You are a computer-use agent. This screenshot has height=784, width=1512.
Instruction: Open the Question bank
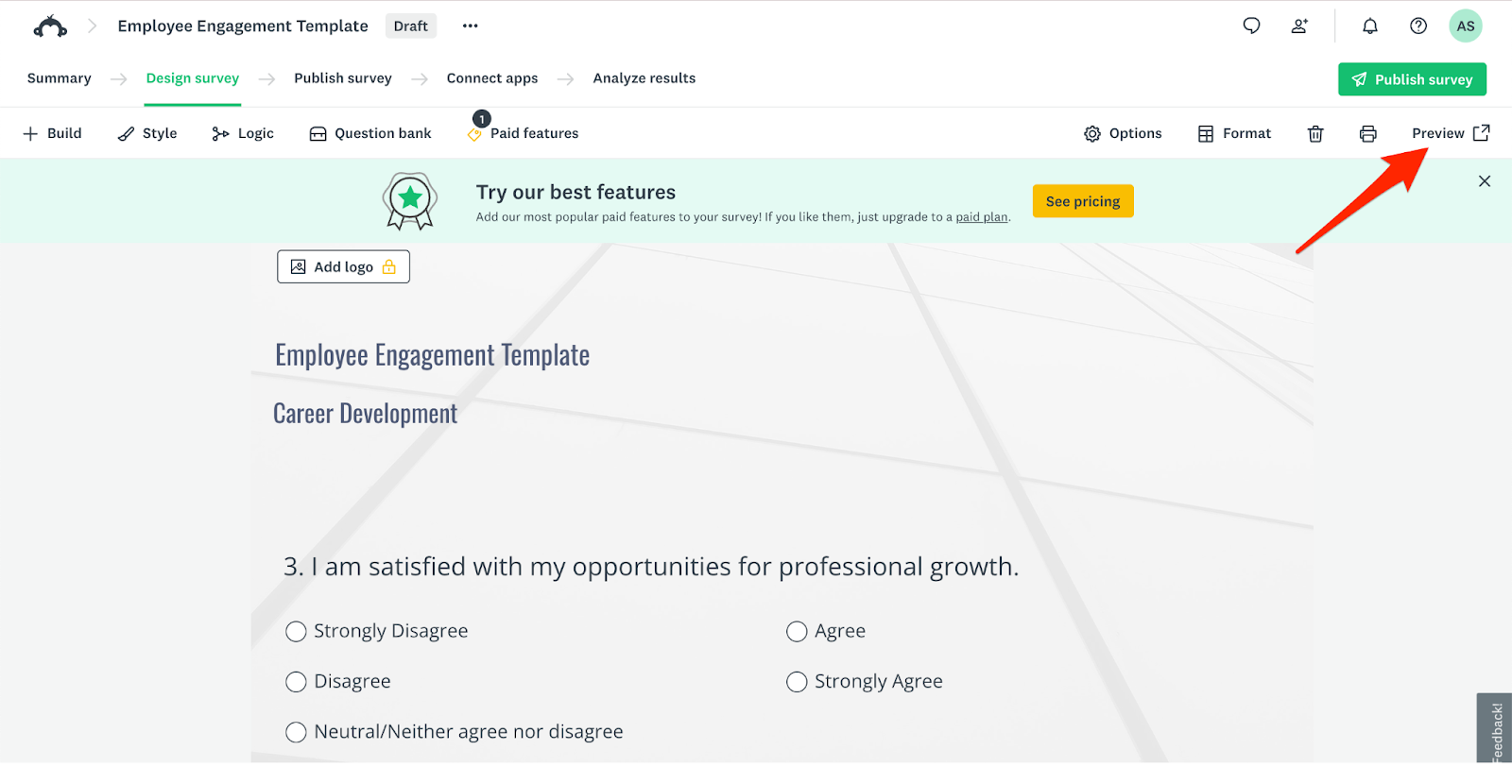(369, 132)
